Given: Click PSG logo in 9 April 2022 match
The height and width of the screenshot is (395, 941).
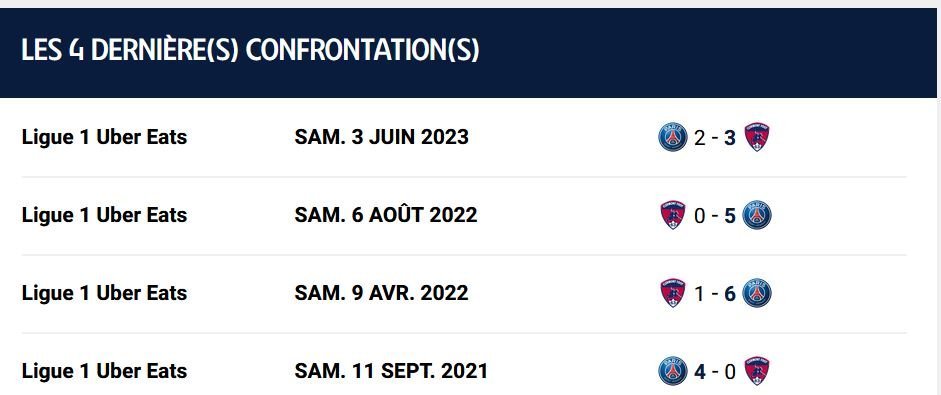Looking at the screenshot, I should pos(757,293).
